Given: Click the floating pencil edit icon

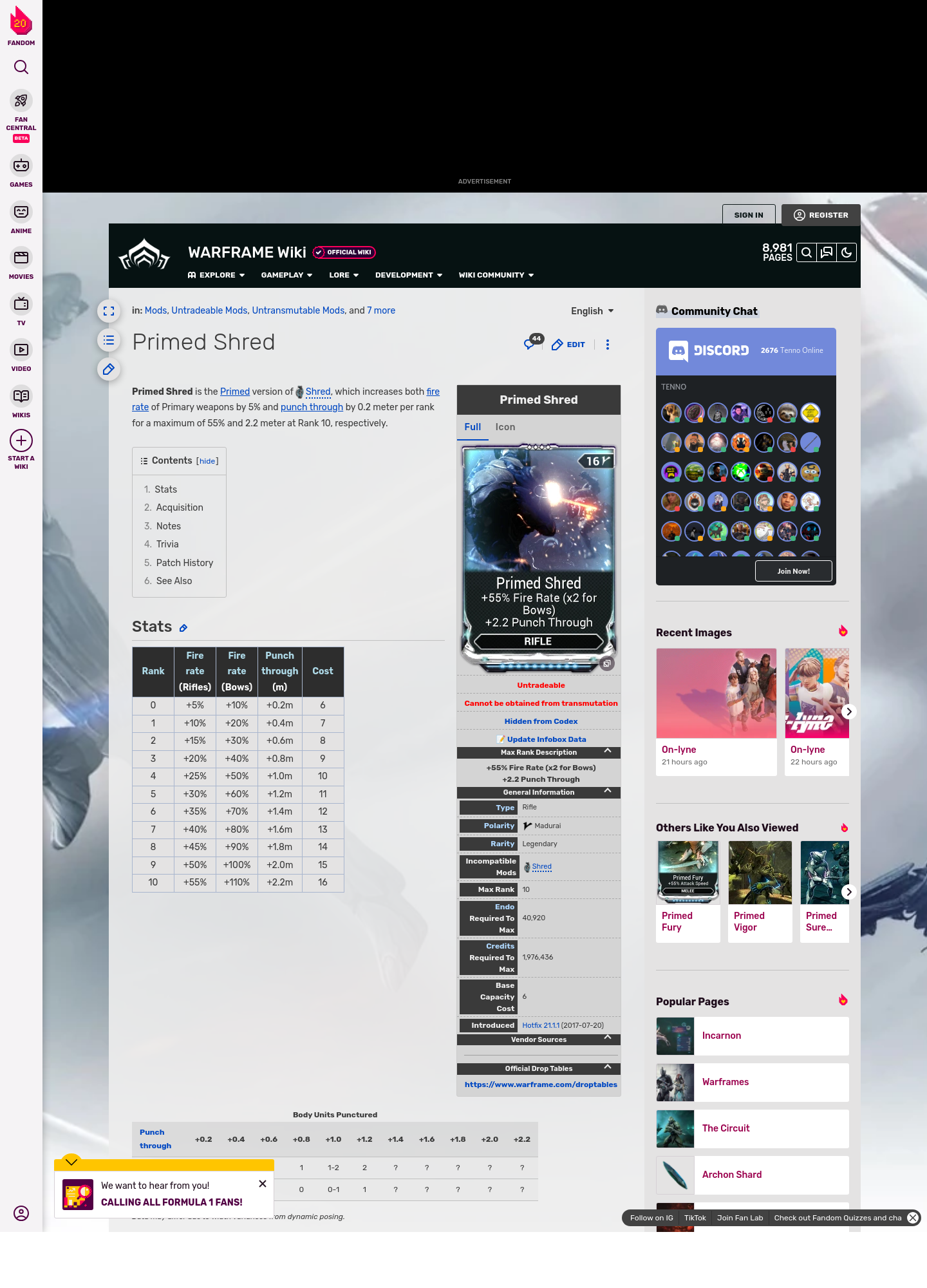Looking at the screenshot, I should click(109, 369).
